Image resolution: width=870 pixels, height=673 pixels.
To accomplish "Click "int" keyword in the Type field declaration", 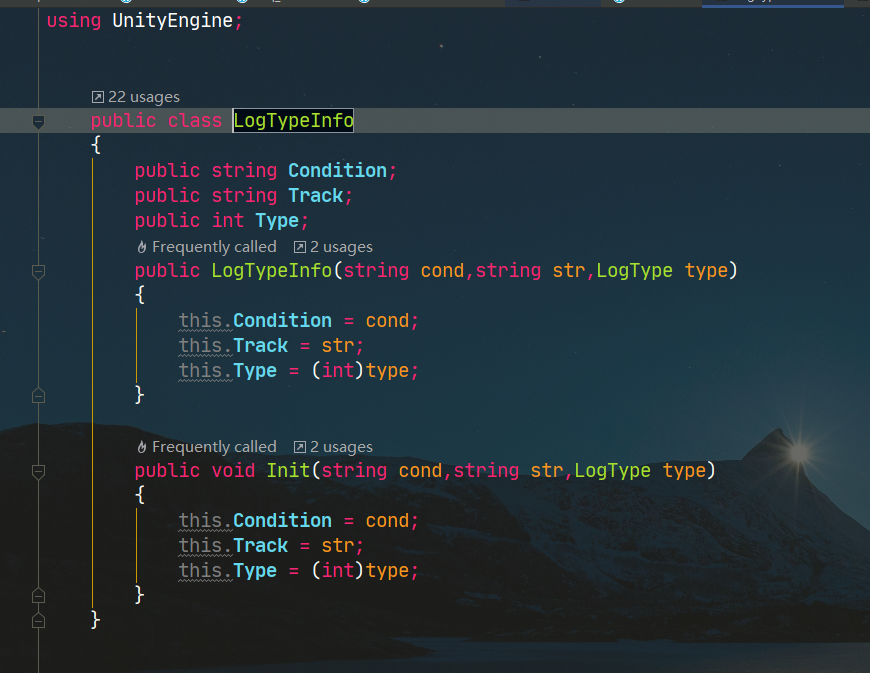I will click(227, 220).
